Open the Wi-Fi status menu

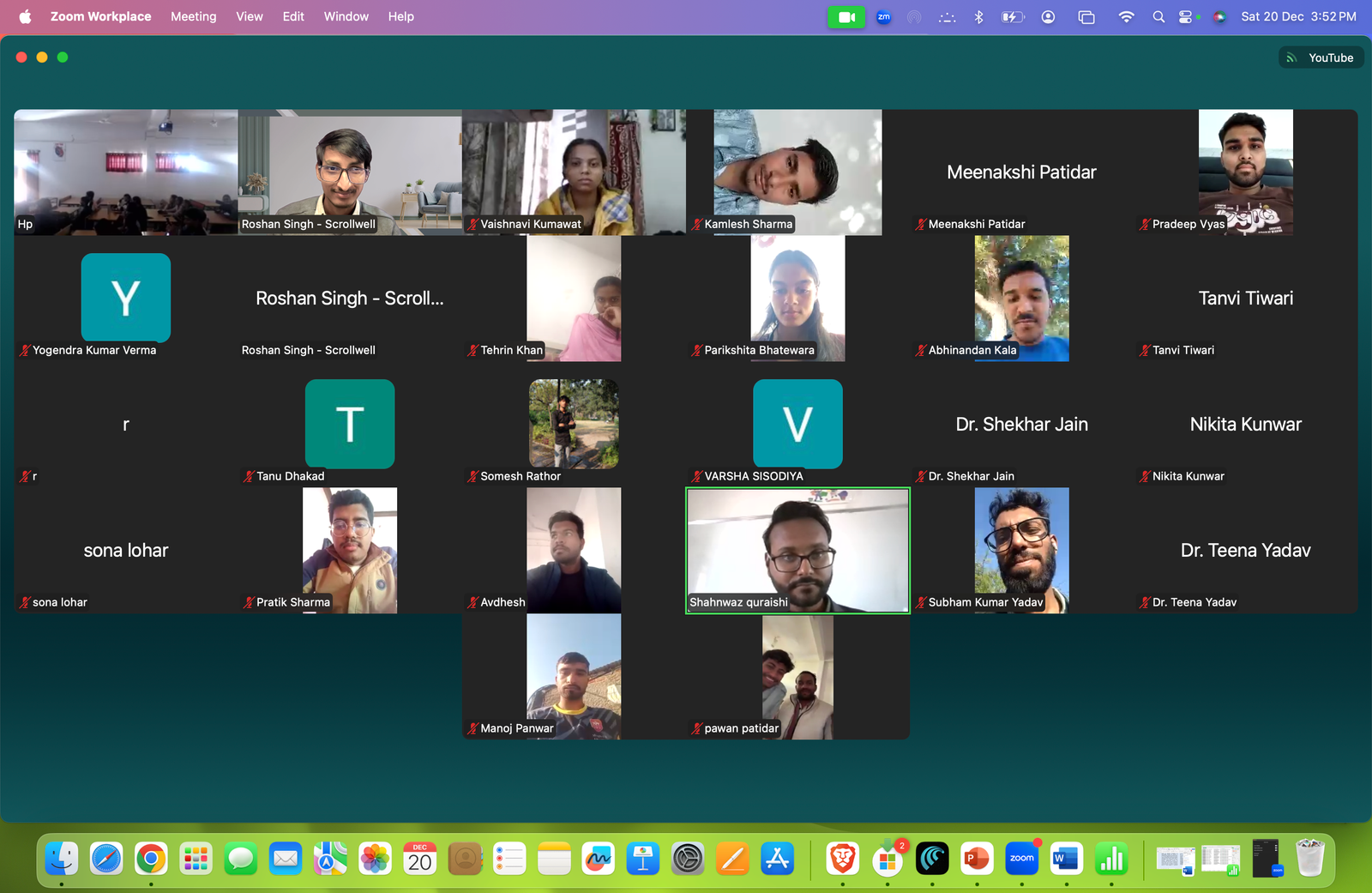pyautogui.click(x=1126, y=17)
